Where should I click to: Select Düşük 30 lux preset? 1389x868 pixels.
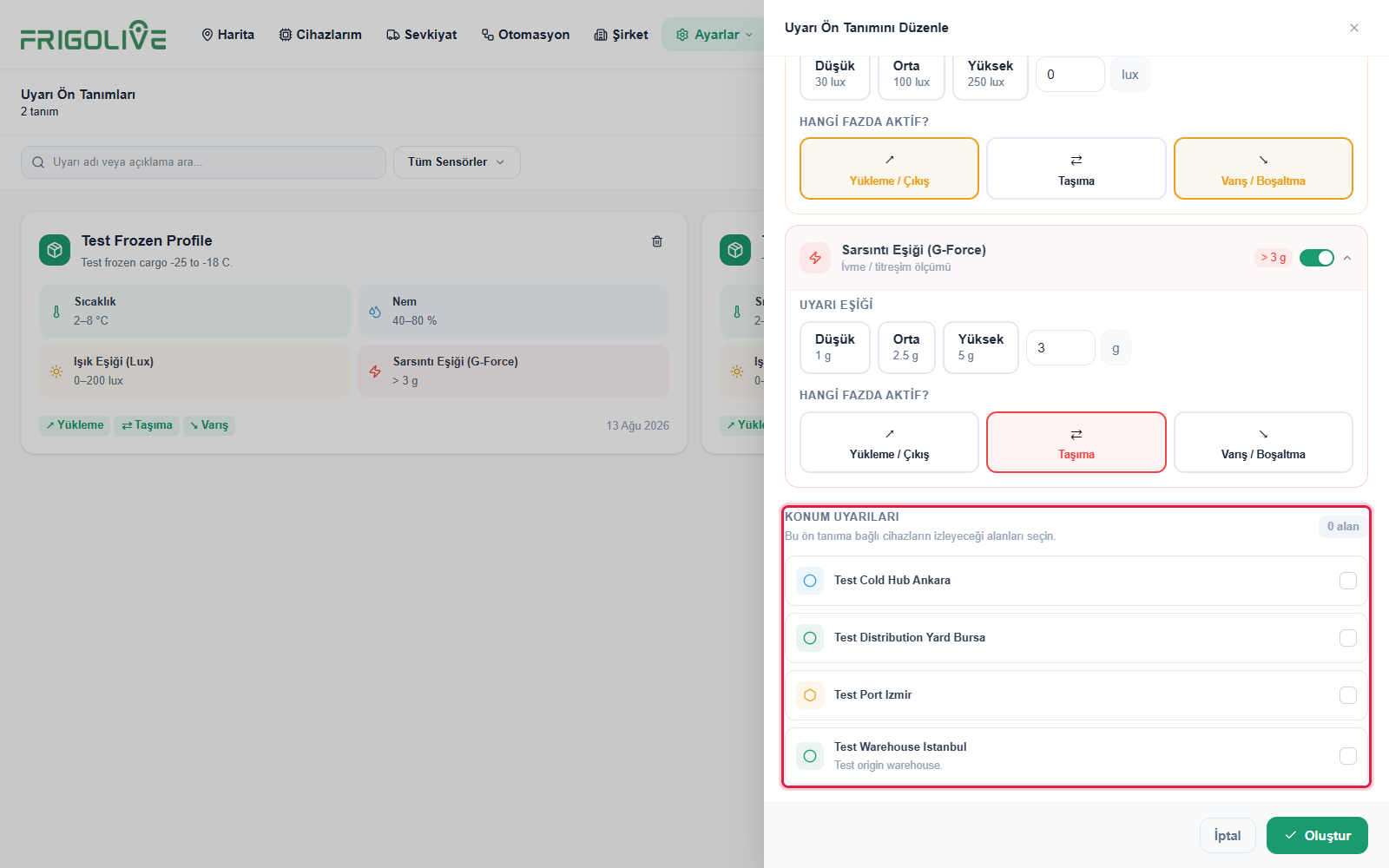pyautogui.click(x=835, y=76)
